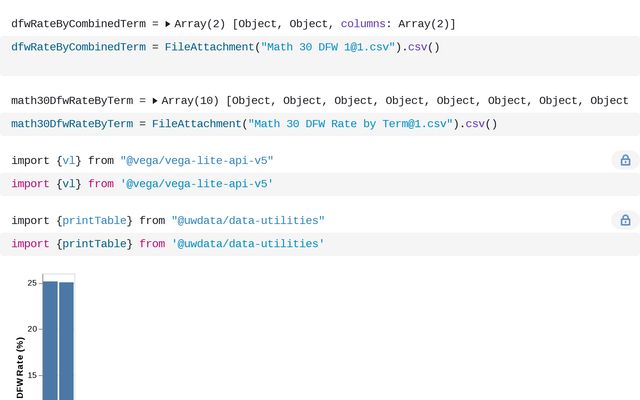
Task: Place cursor in the import printTable code cell
Action: point(450,244)
